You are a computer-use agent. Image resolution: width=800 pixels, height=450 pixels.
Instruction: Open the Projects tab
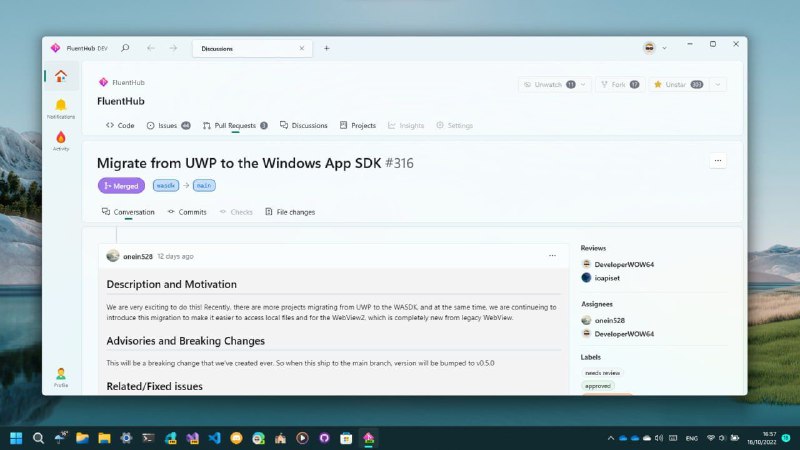(x=358, y=126)
